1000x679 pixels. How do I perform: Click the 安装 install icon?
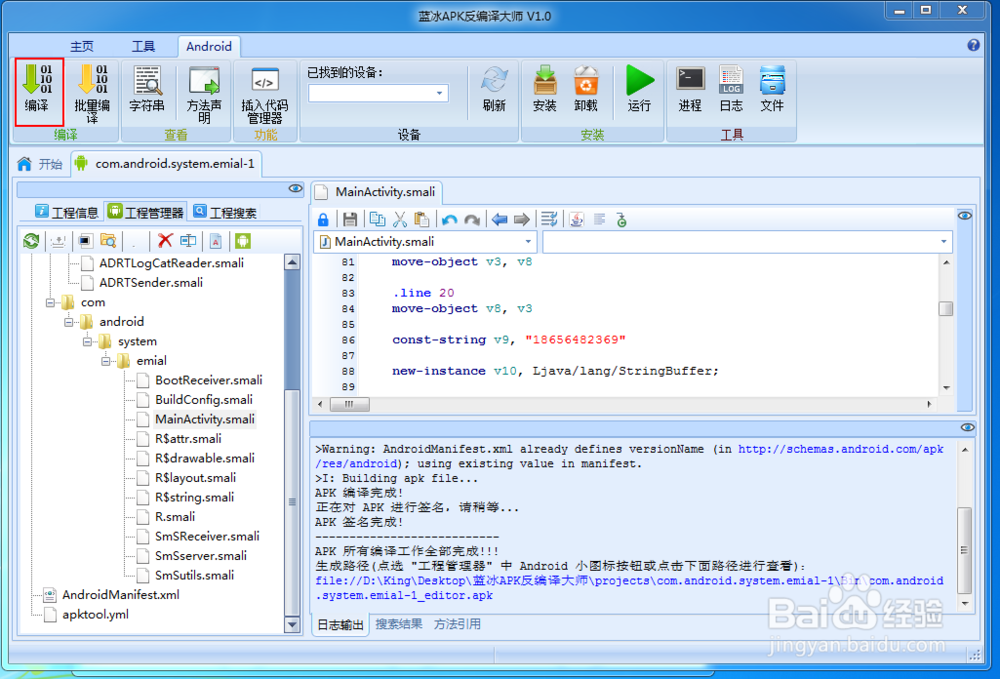click(x=545, y=89)
